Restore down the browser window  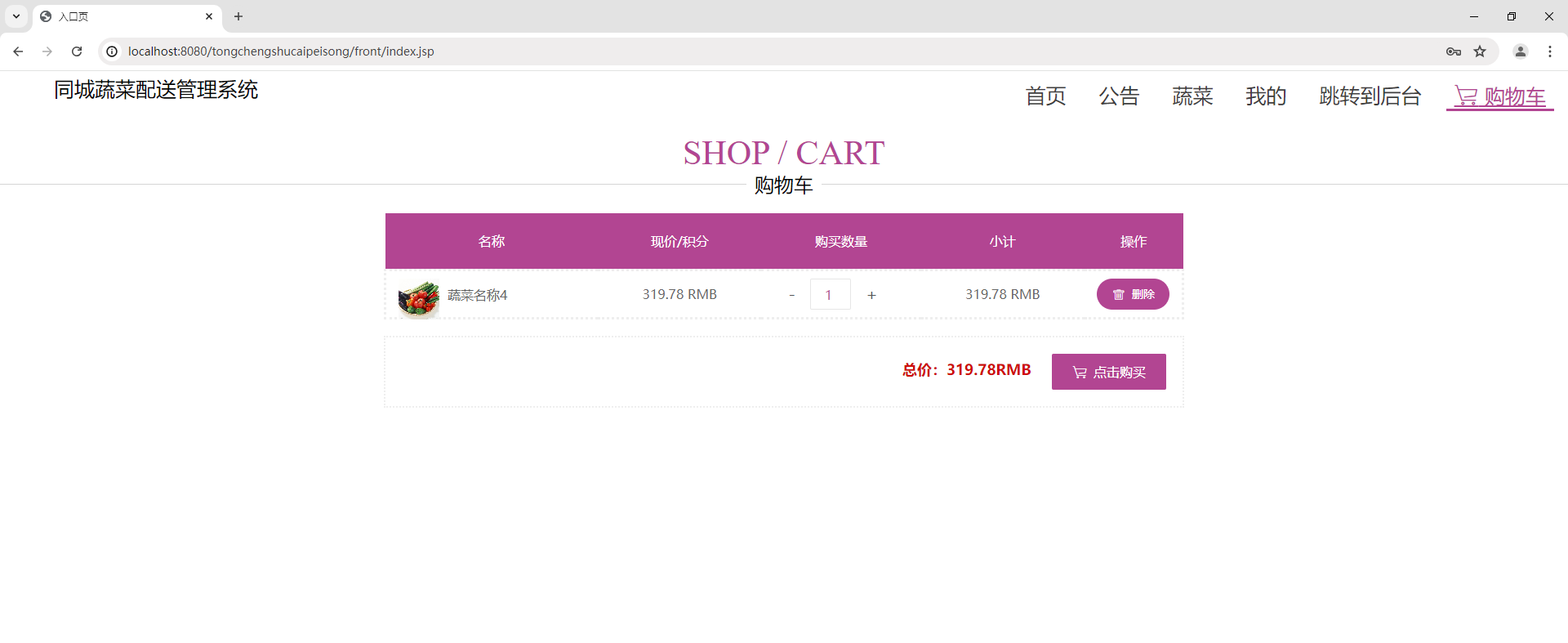(x=1512, y=16)
